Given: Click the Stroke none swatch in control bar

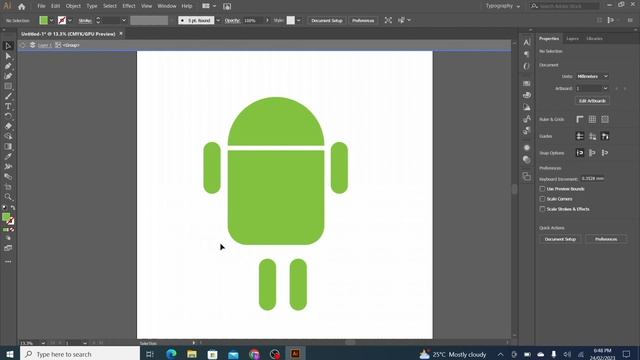Looking at the screenshot, I should click(x=62, y=20).
